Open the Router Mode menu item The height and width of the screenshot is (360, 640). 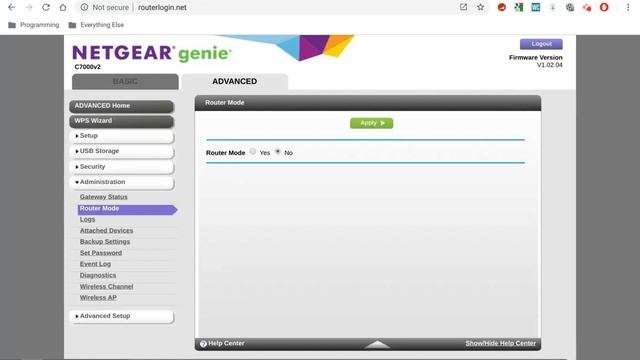[127, 209]
